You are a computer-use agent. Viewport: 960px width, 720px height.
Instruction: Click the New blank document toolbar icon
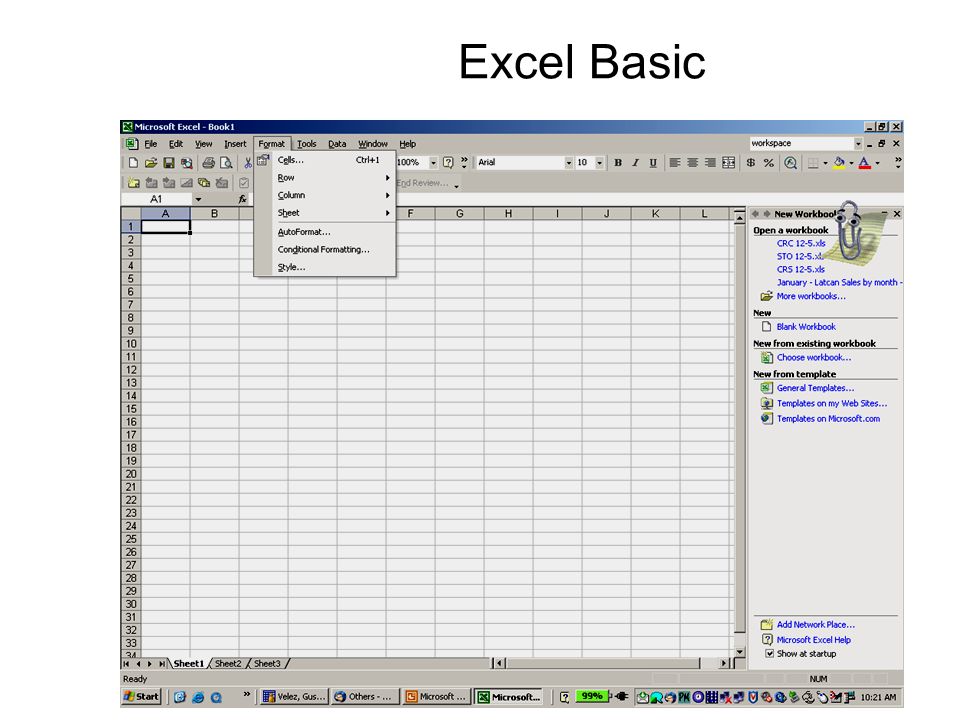[133, 163]
